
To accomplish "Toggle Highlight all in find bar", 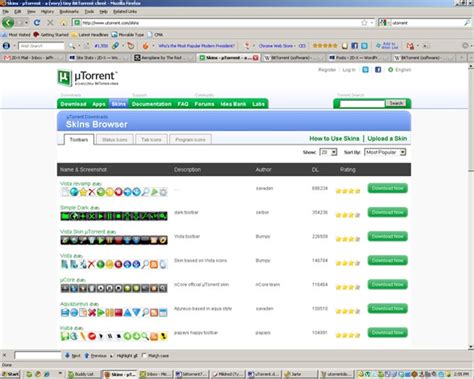I will tap(124, 356).
